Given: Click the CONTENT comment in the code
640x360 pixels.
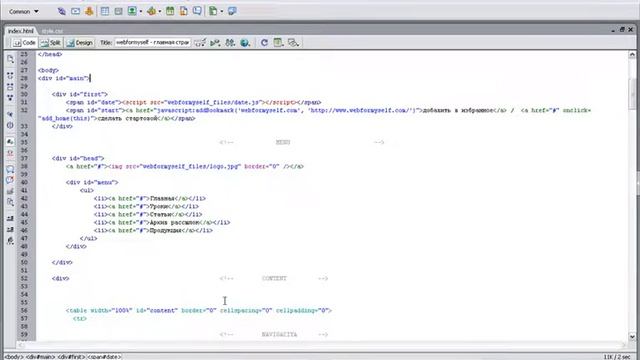Looking at the screenshot, I should tap(273, 278).
